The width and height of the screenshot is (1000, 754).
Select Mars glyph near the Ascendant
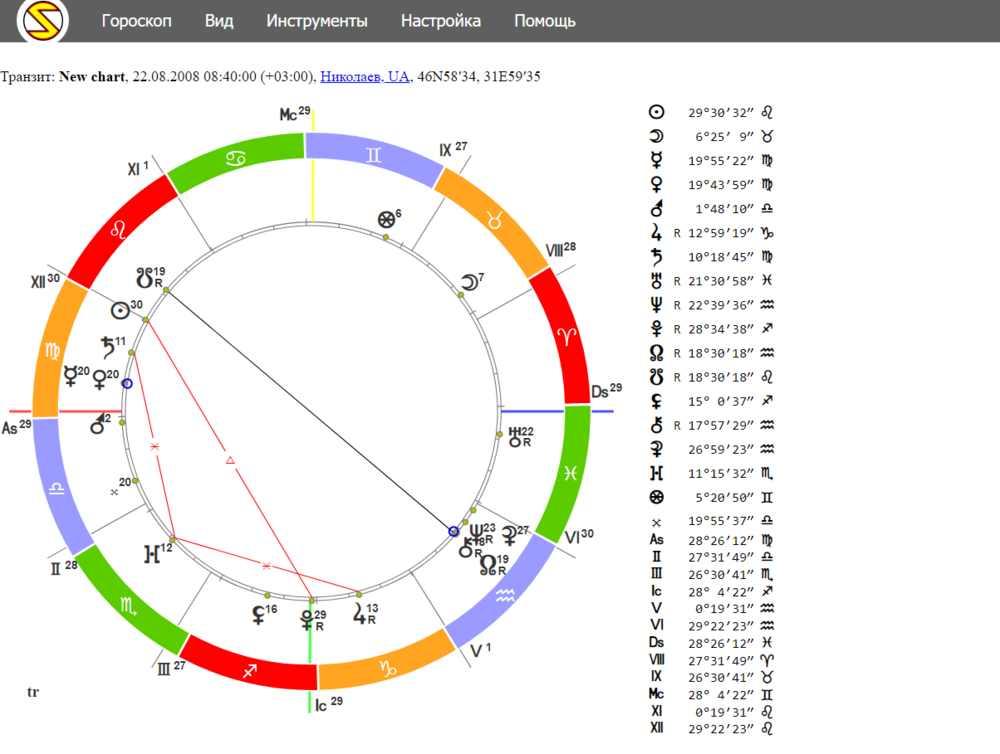pos(98,424)
